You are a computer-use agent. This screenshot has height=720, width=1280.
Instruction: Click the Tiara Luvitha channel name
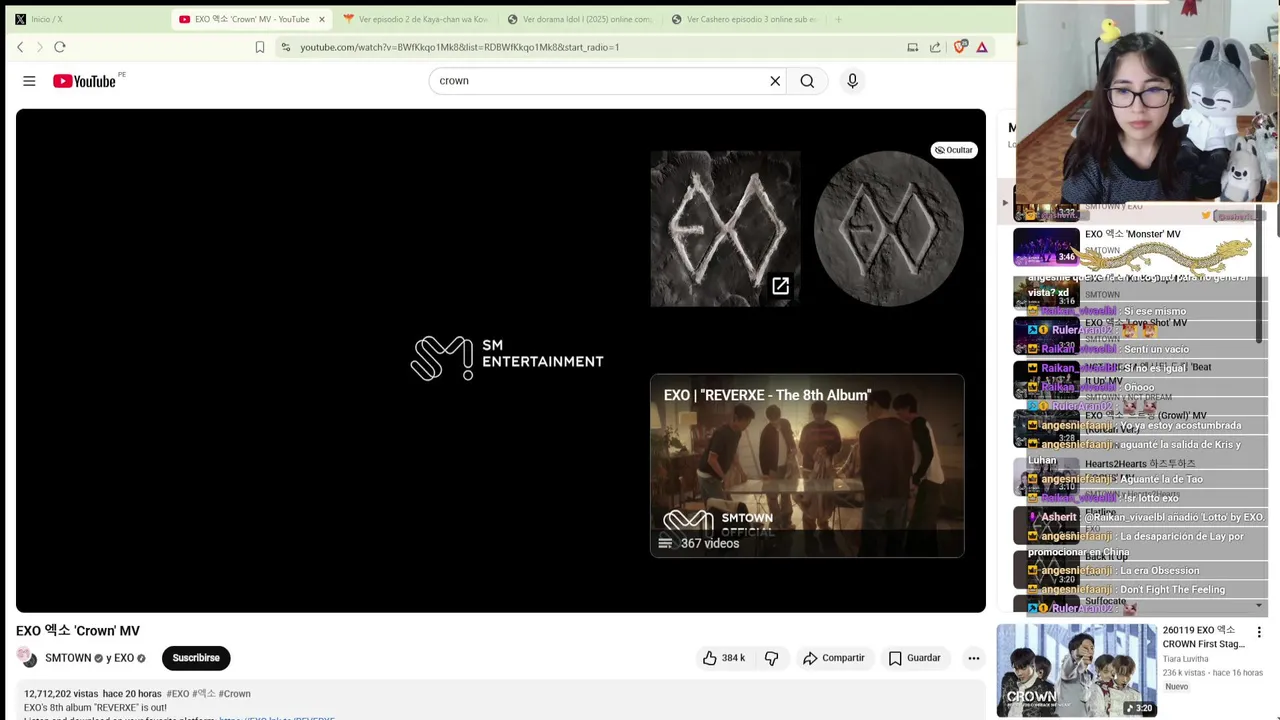[1185, 659]
